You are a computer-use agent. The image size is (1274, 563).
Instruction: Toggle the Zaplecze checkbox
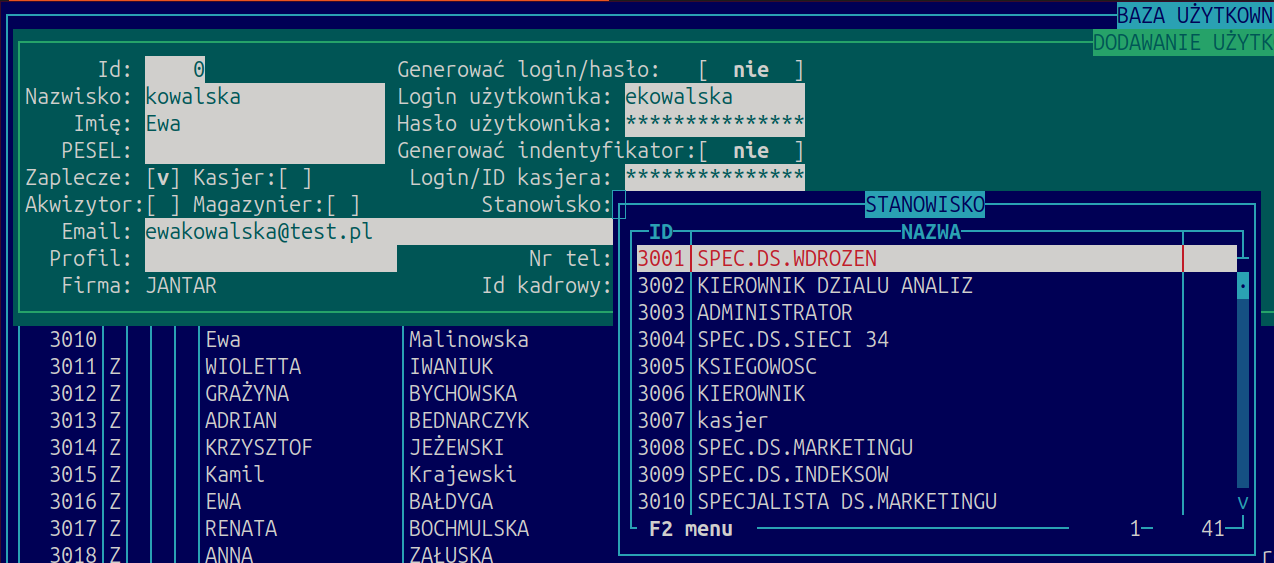163,178
